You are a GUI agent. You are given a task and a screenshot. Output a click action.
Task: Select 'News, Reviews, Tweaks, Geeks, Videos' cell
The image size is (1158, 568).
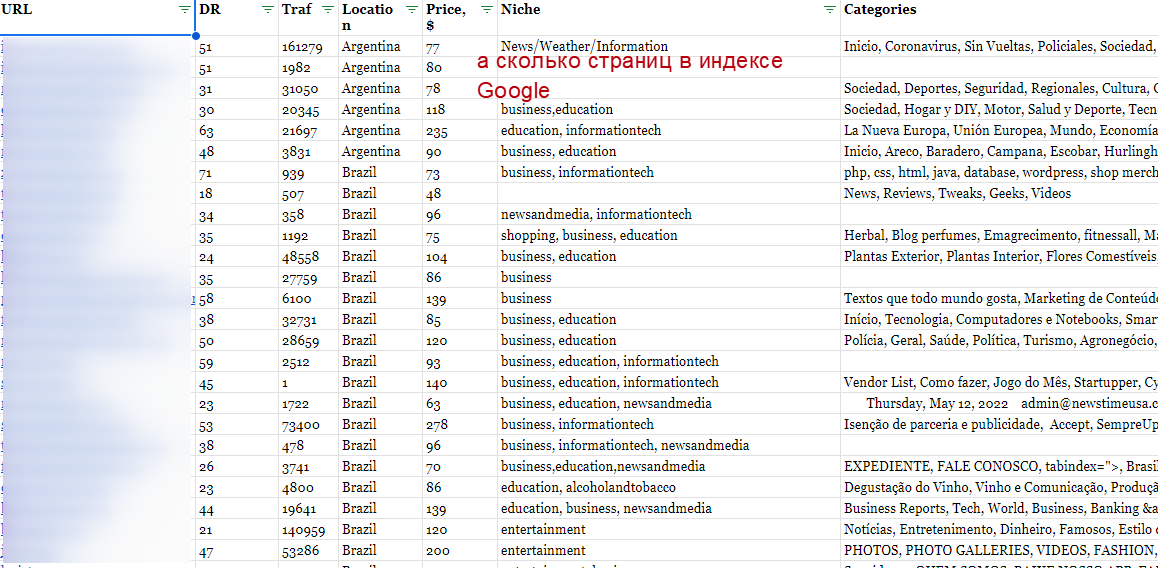999,194
